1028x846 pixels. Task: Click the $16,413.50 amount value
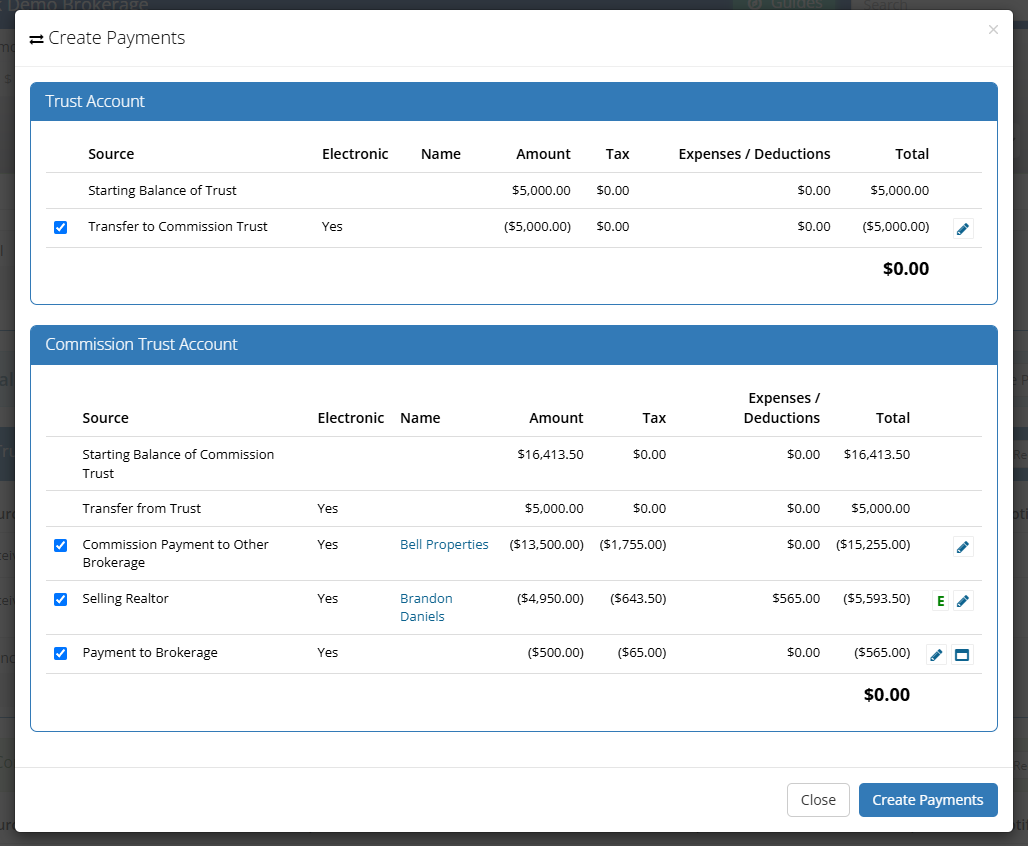550,454
